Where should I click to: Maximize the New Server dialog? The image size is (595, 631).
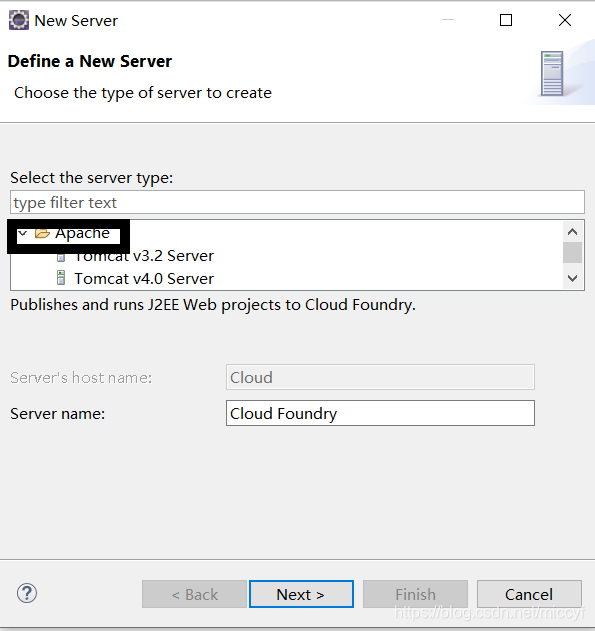point(506,20)
